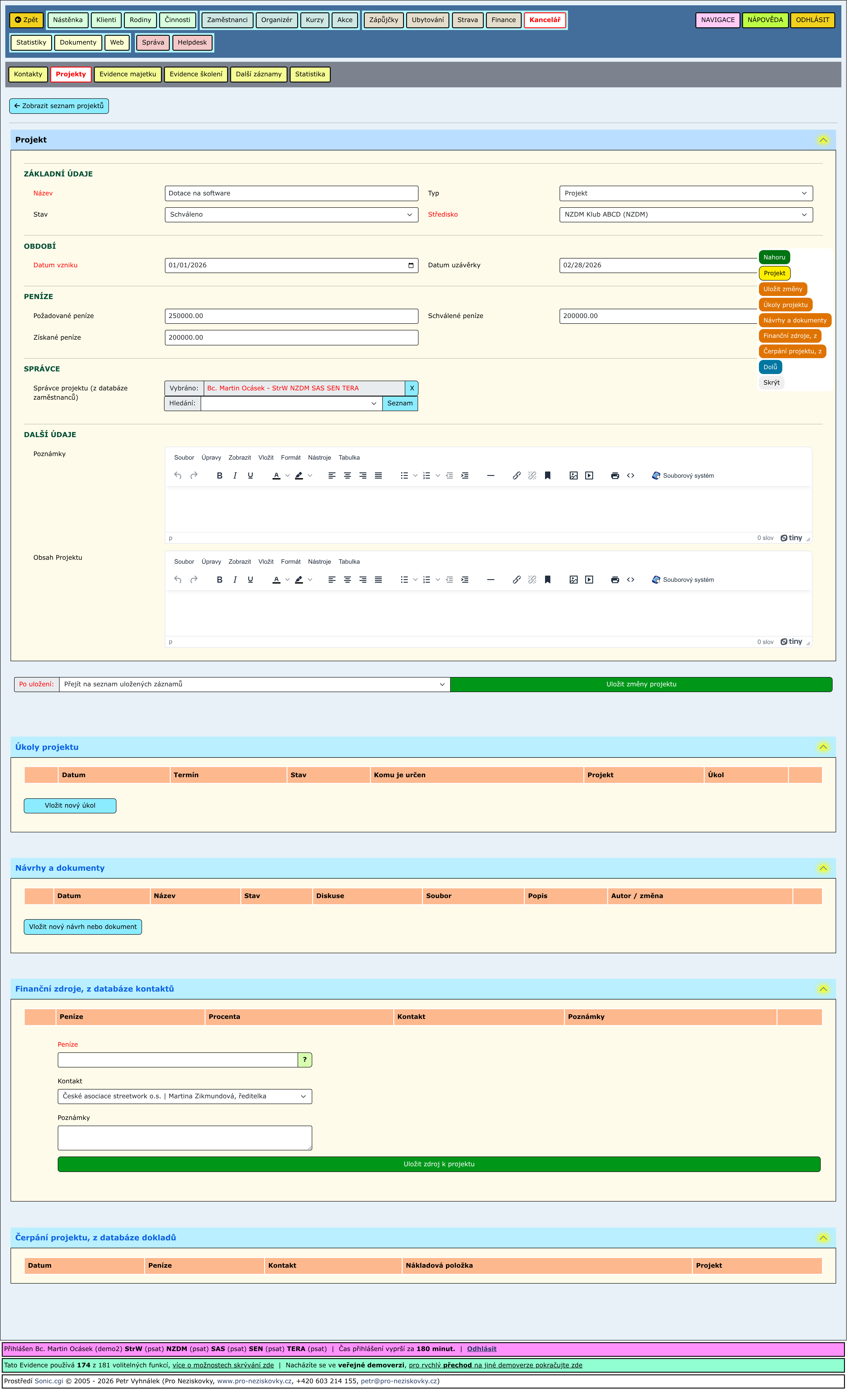Open the Typ dropdown
Screen dimensions: 848x1400
coord(686,193)
